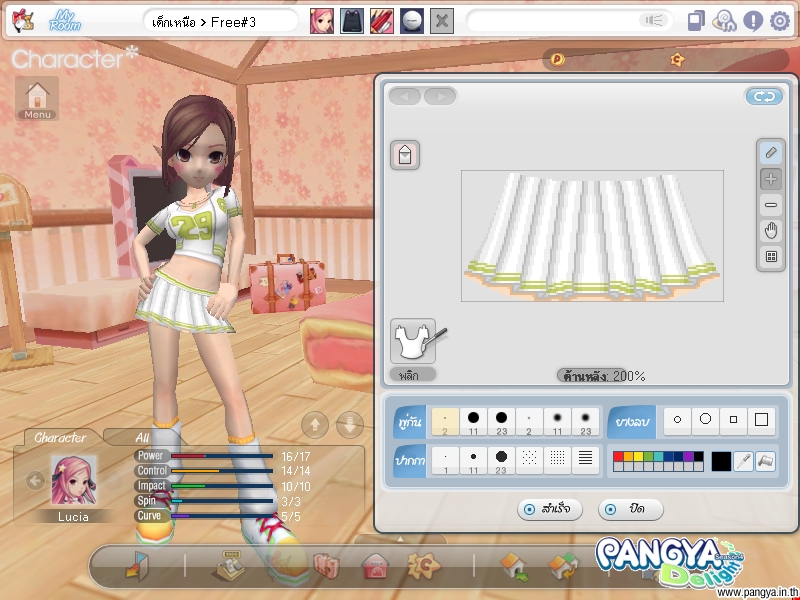Image resolution: width=800 pixels, height=600 pixels.
Task: Select the paint bucket fill tool
Action: pos(765,461)
